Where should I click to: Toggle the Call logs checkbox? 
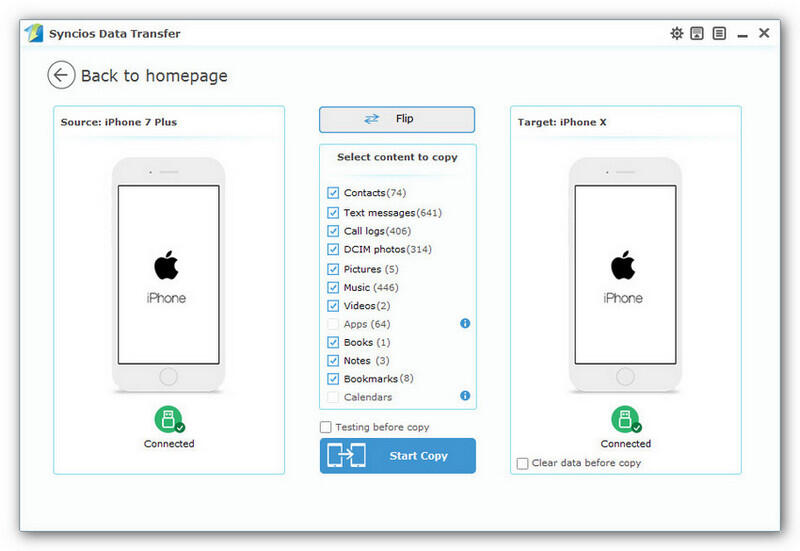[x=333, y=231]
